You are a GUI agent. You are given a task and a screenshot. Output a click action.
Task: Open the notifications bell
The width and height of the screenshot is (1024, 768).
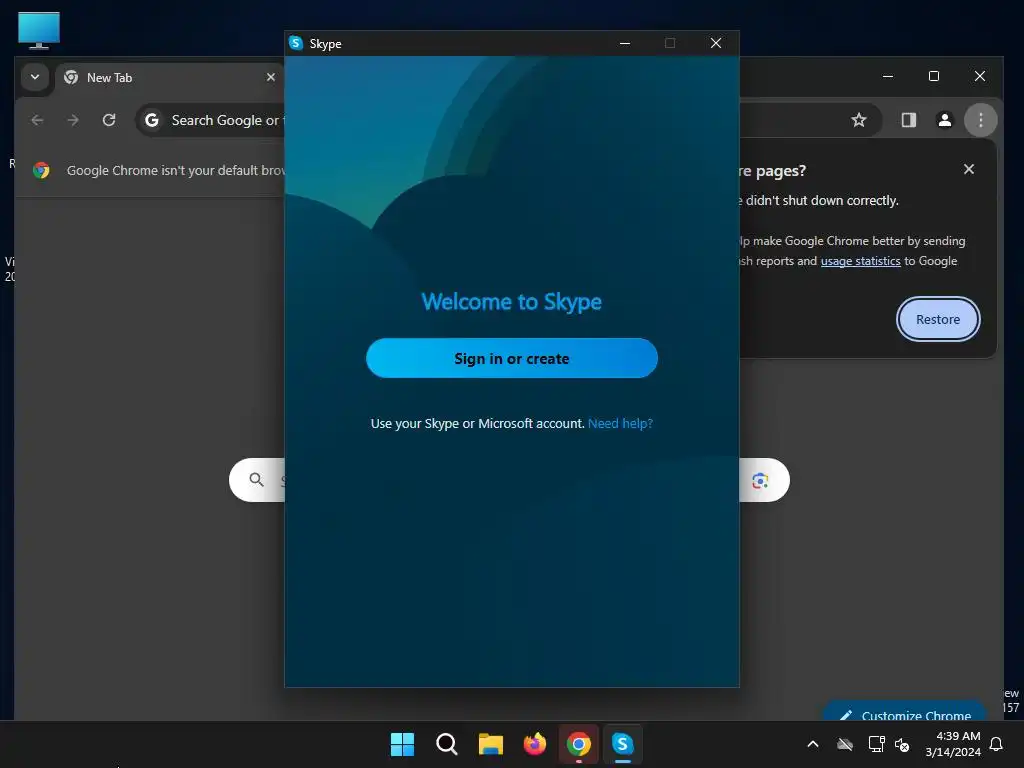pos(997,744)
